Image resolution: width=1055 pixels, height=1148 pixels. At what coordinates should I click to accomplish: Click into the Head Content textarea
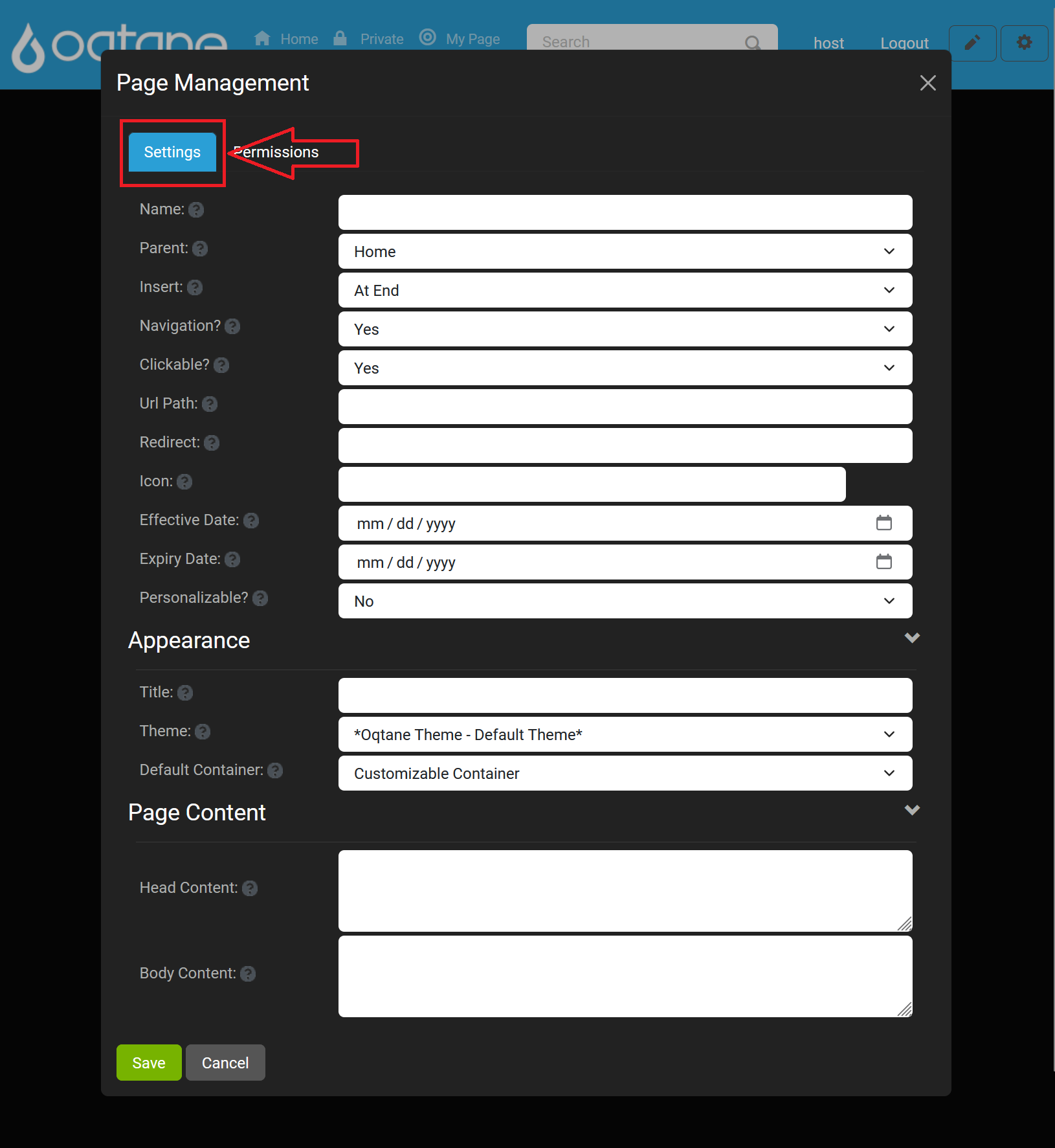click(625, 891)
